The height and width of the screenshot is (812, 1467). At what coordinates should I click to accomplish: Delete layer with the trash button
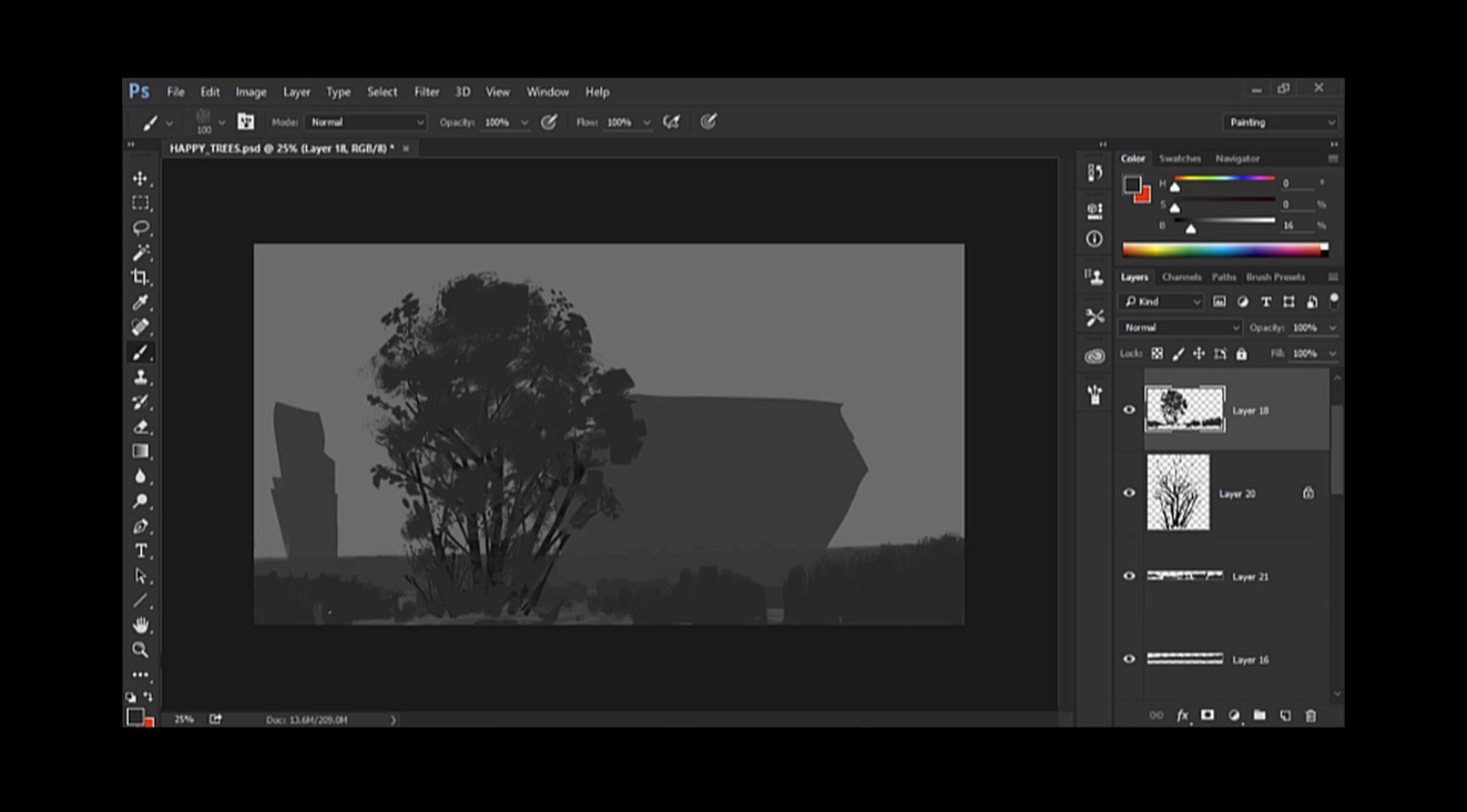(x=1310, y=715)
